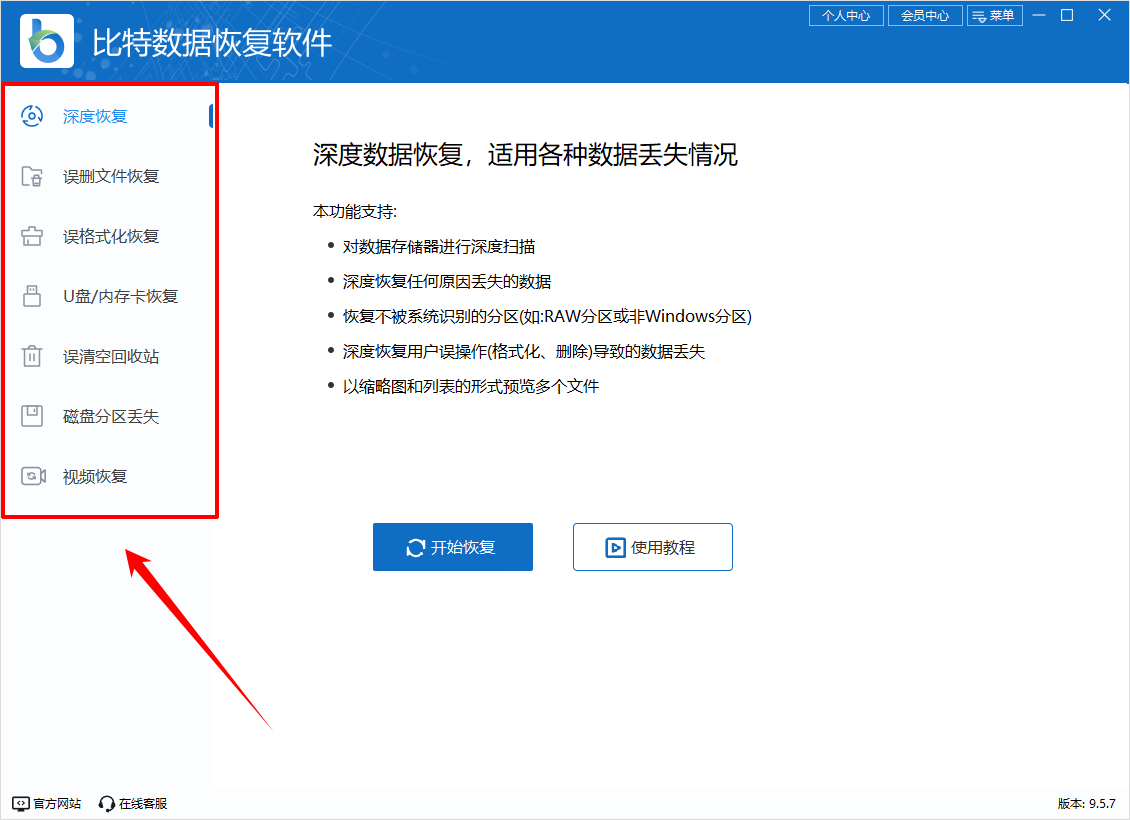Viewport: 1130px width, 820px height.
Task: Click the 比特数据恢复软件 title text
Action: tap(212, 43)
